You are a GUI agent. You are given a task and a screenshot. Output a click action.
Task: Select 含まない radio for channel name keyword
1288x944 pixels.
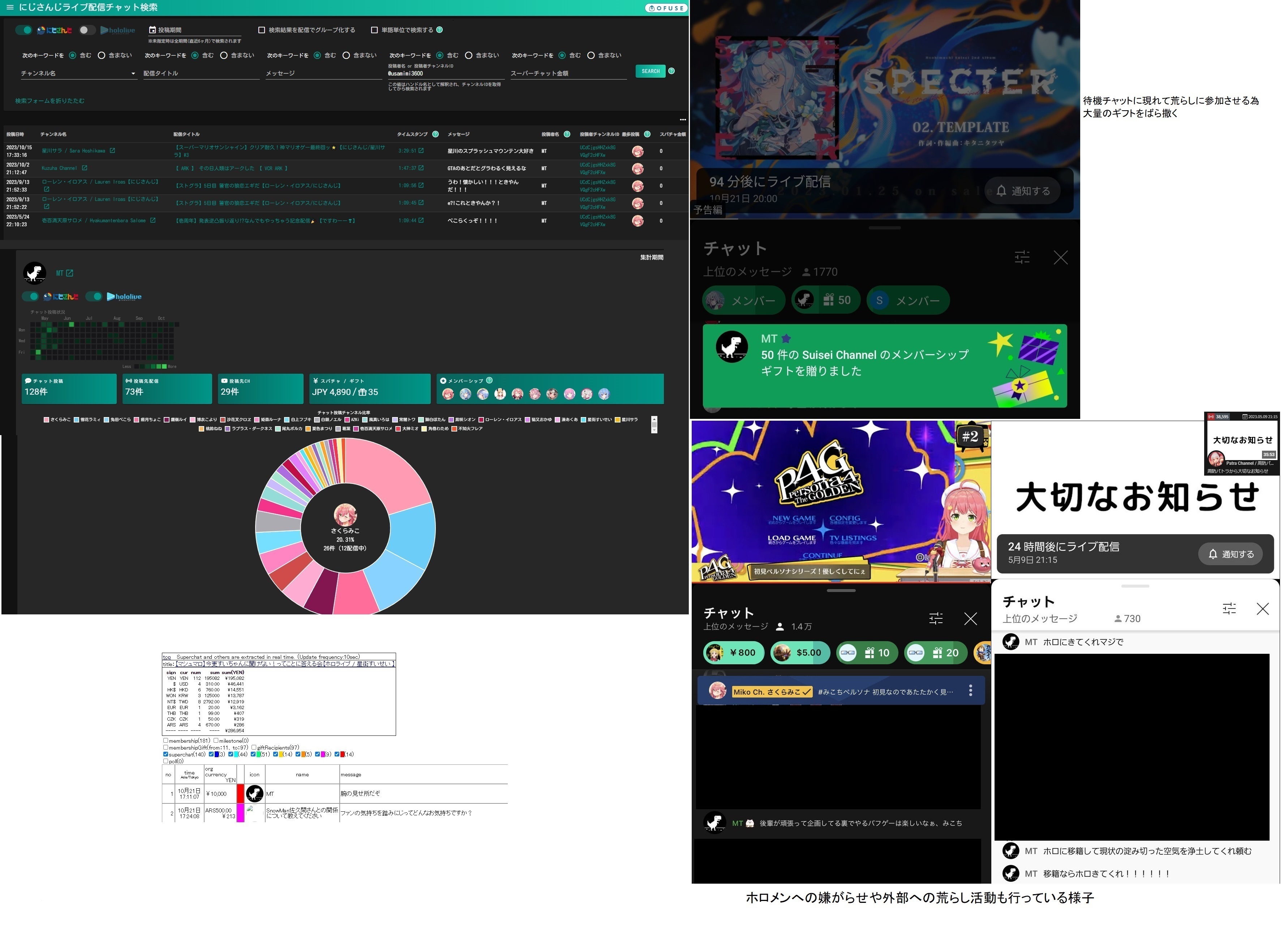[x=102, y=55]
